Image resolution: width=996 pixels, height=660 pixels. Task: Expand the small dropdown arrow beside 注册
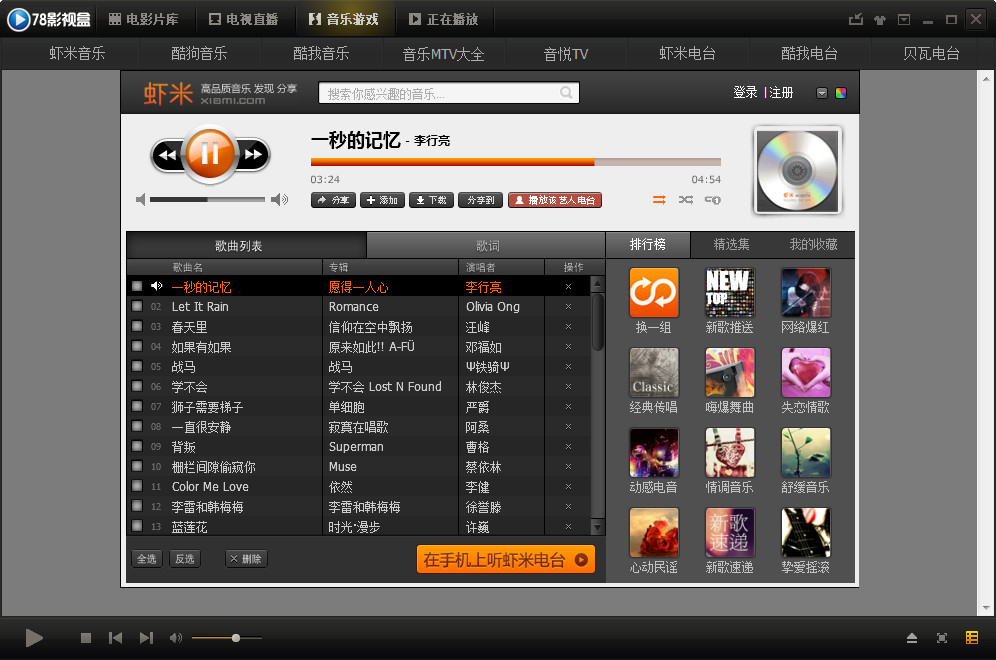(x=822, y=93)
